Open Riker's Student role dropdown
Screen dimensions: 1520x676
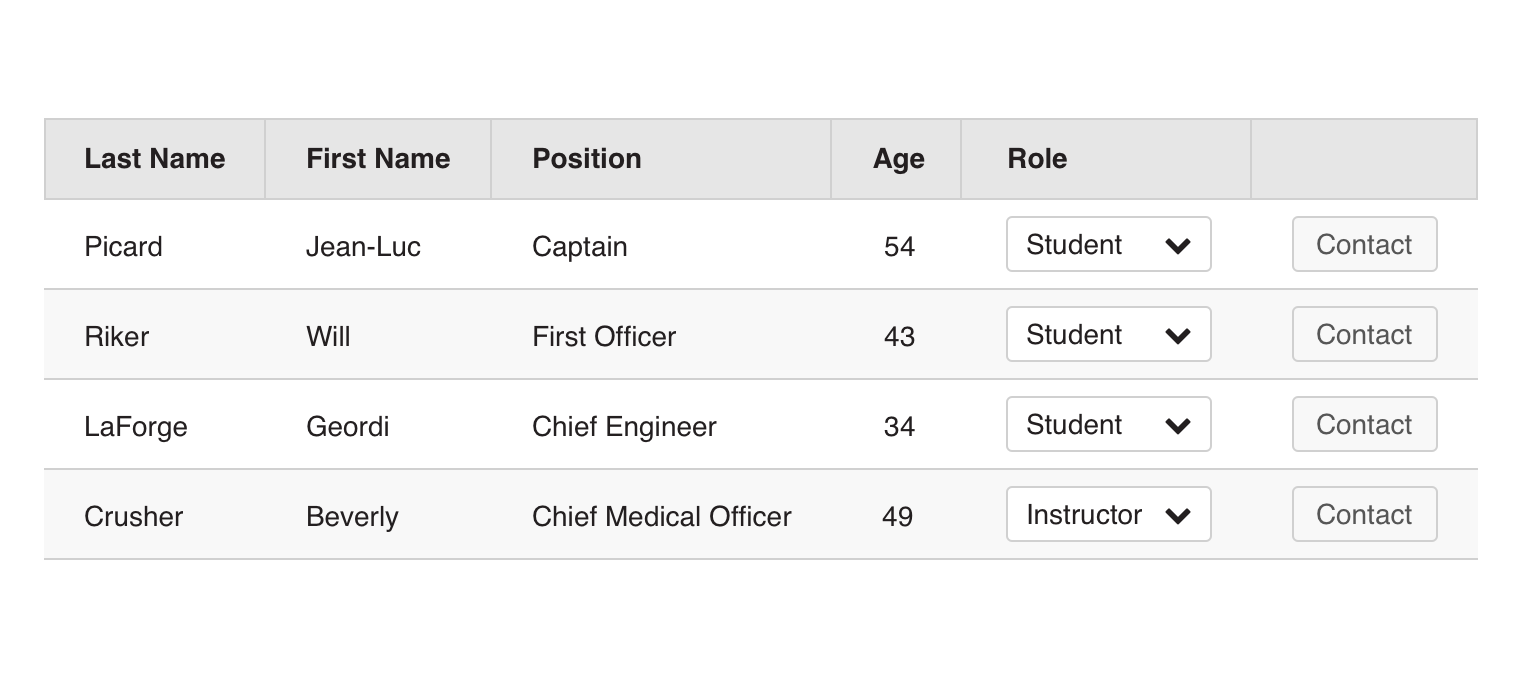[x=1108, y=334]
